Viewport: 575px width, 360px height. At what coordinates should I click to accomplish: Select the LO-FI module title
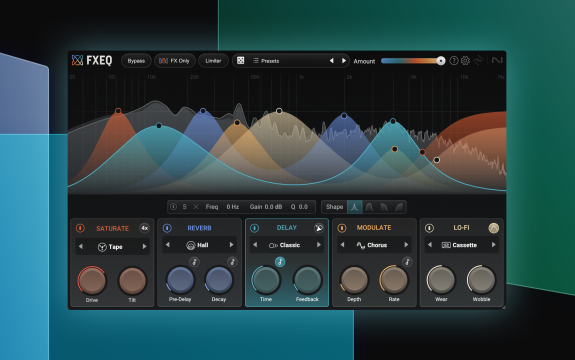coord(461,228)
